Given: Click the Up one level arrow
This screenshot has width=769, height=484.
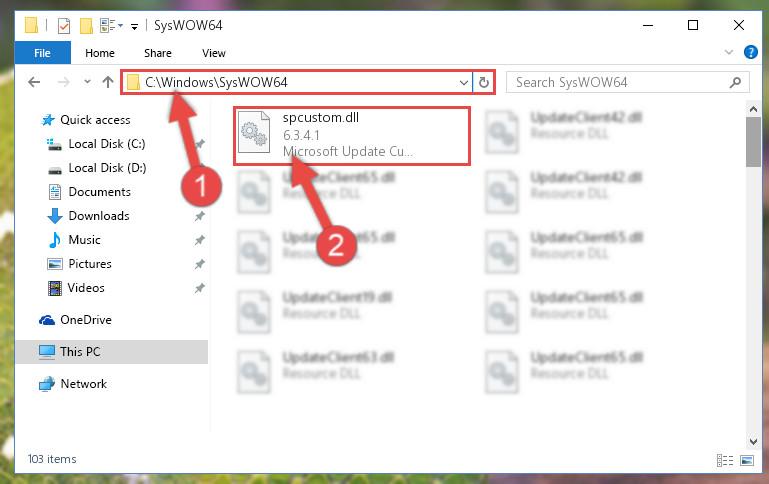Looking at the screenshot, I should pos(108,82).
